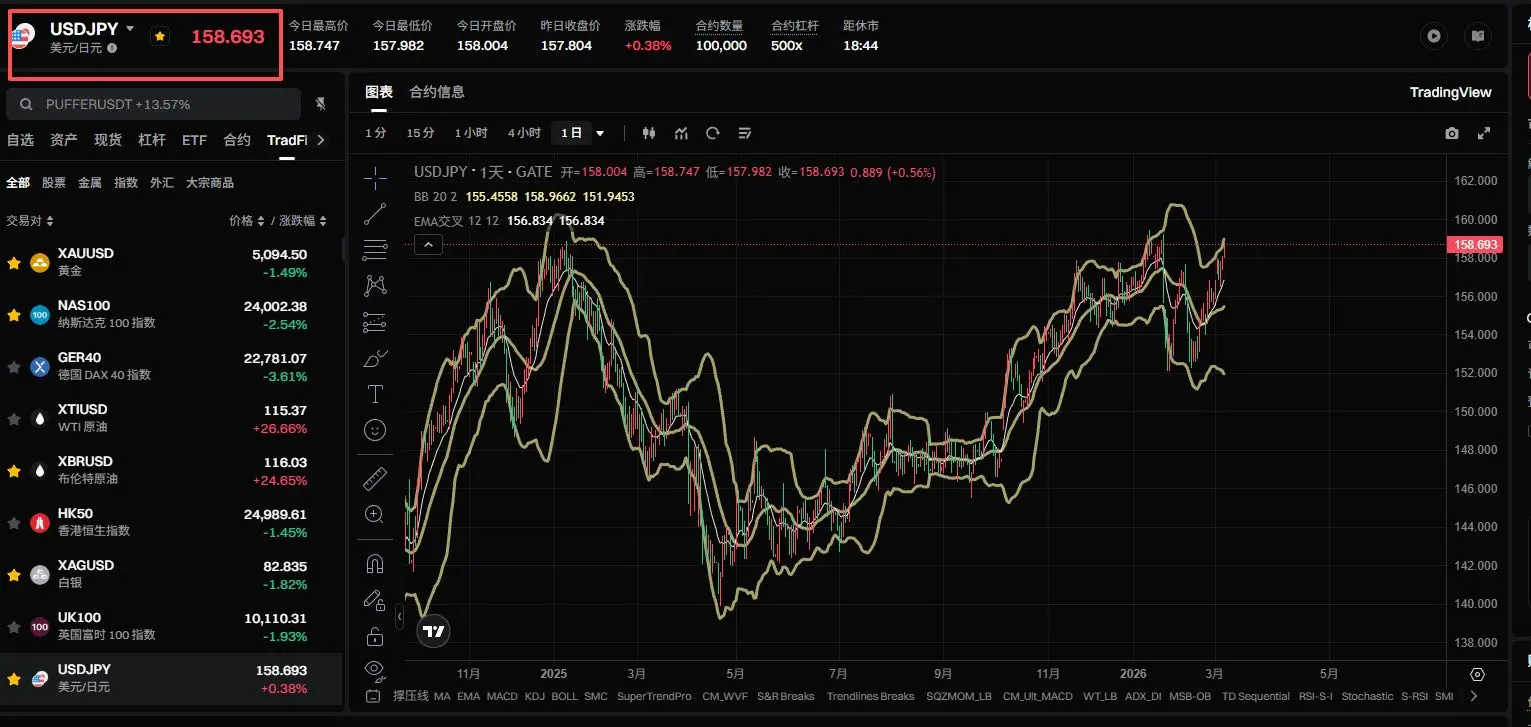The width and height of the screenshot is (1531, 727).
Task: Select the XABCD pattern tool
Action: pos(375,285)
